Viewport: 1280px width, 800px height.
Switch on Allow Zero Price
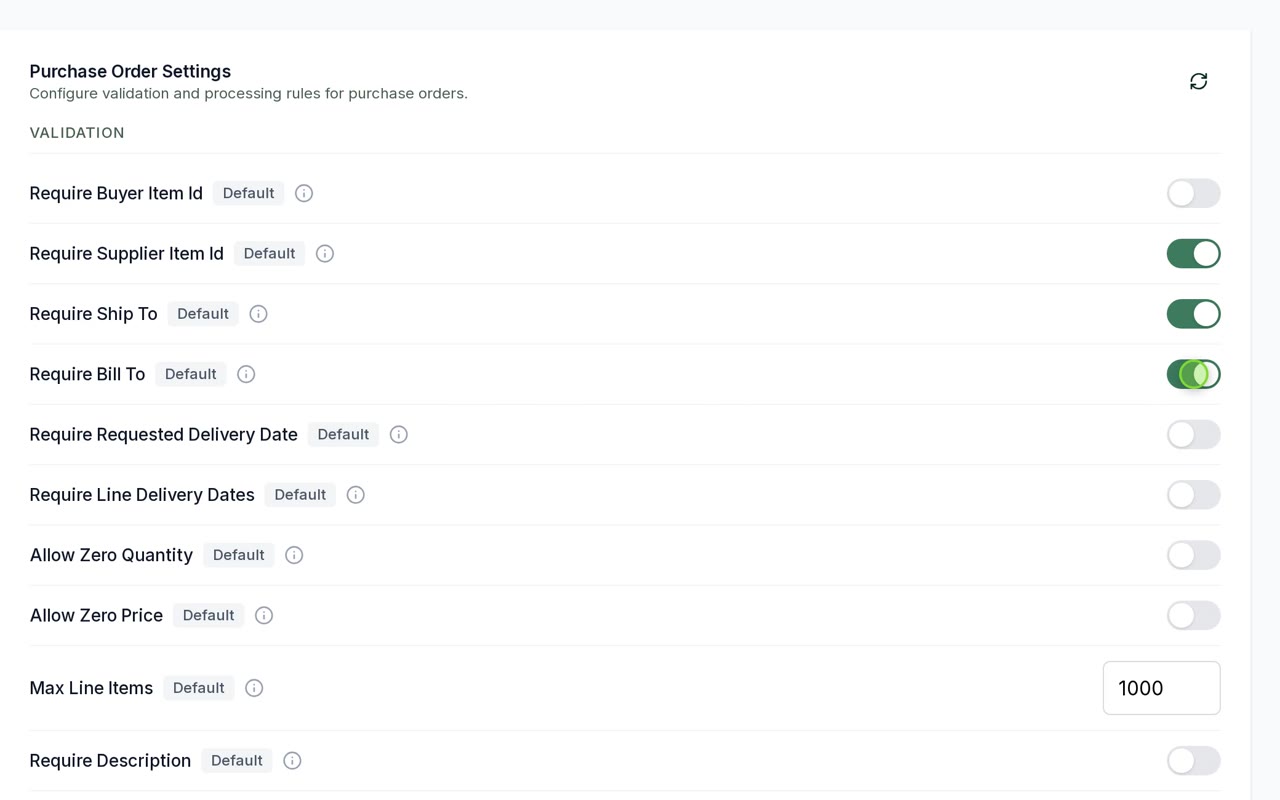(1193, 615)
